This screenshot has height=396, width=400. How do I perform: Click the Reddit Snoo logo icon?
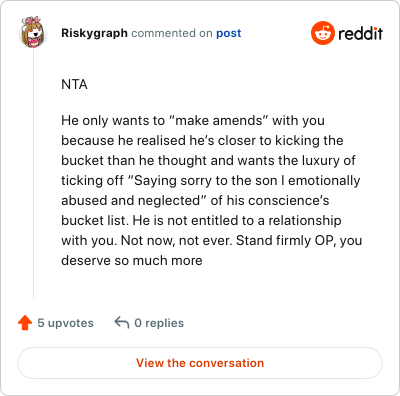322,33
